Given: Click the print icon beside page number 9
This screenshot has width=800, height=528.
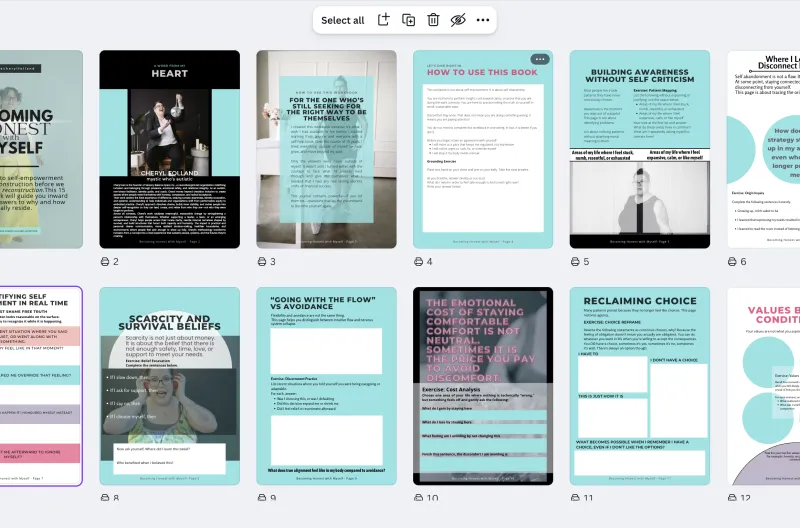Looking at the screenshot, I should pos(262,498).
